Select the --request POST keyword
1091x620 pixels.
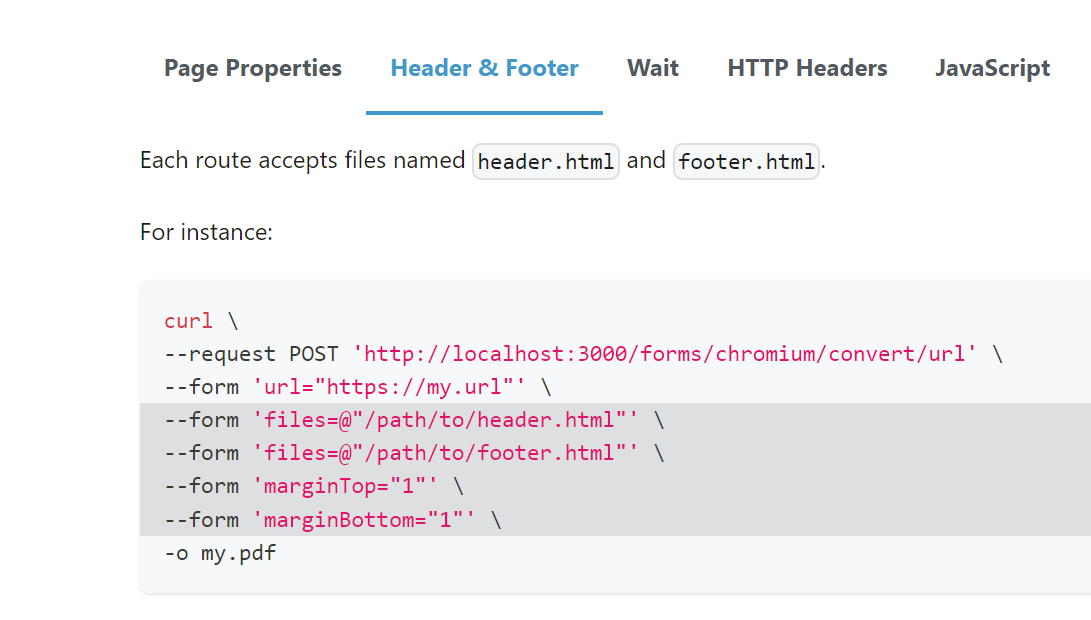[x=255, y=353]
